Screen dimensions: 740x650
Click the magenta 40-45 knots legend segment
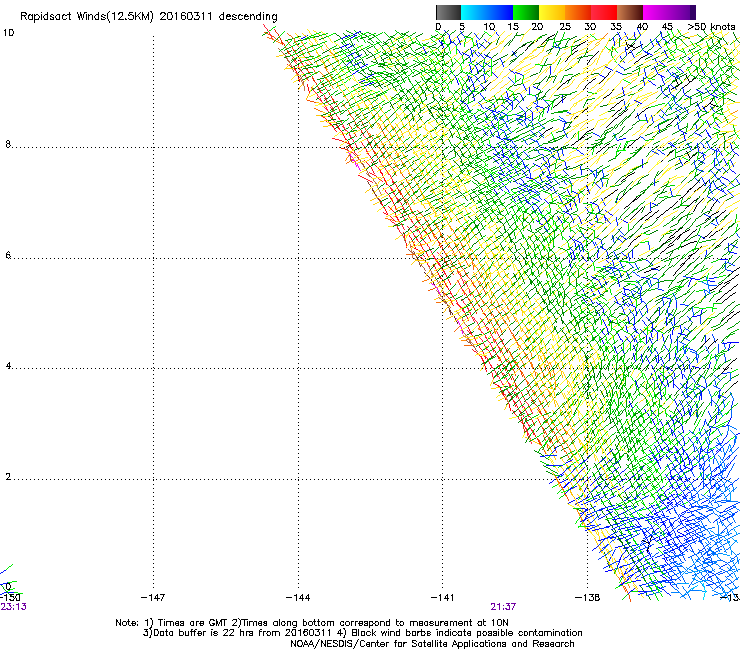point(656,12)
